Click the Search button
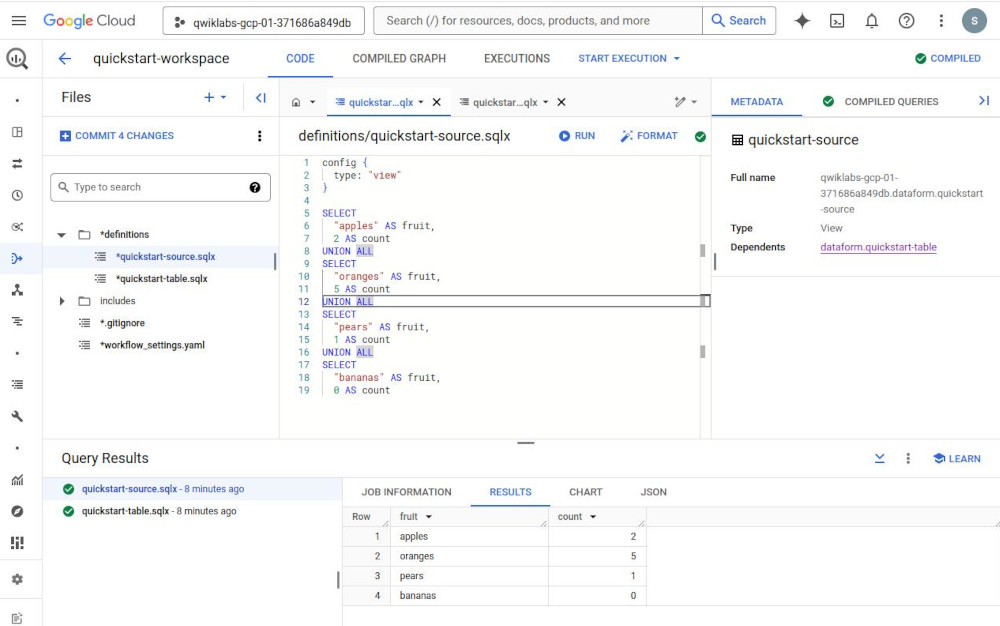 (x=739, y=21)
